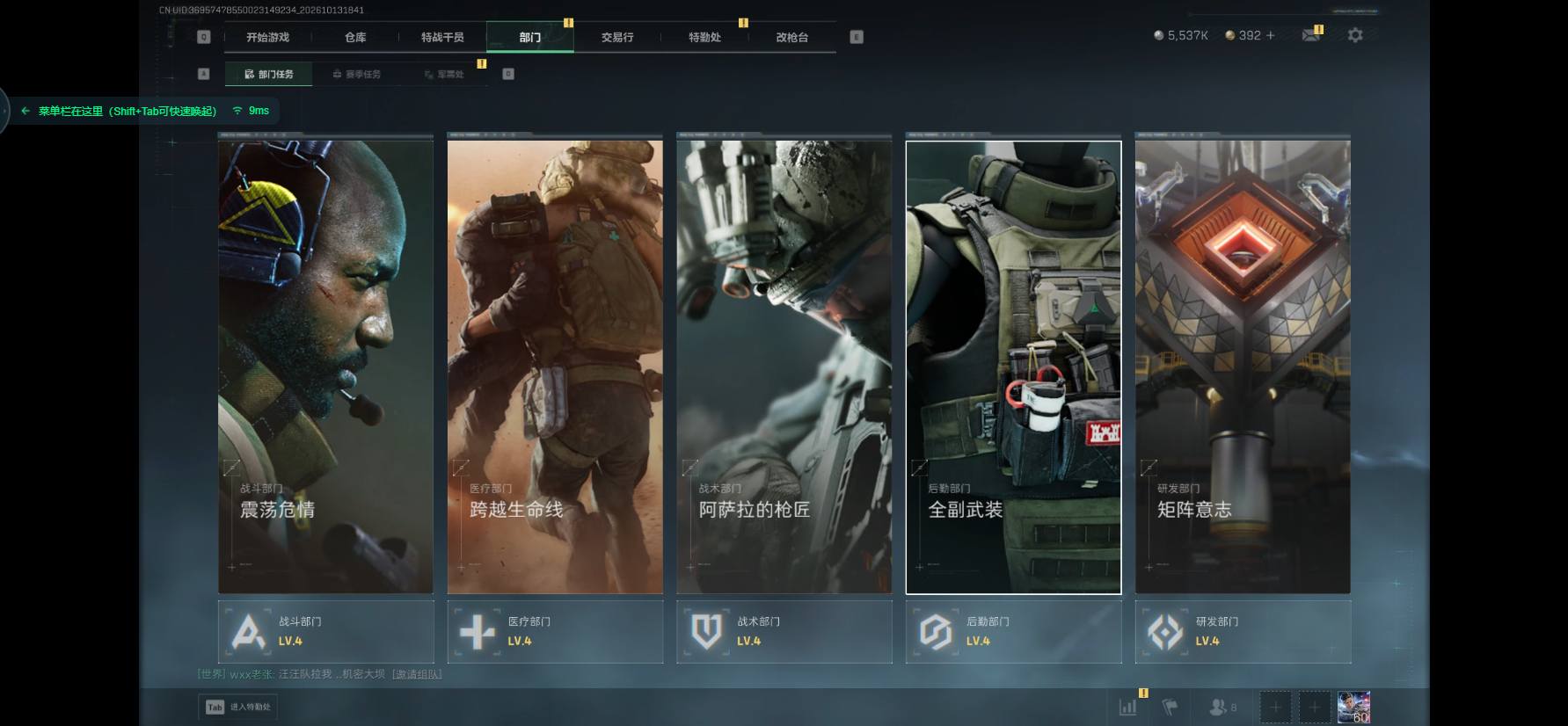Go to the 特战干员 tab
Screen dimensions: 1568x726
442,37
